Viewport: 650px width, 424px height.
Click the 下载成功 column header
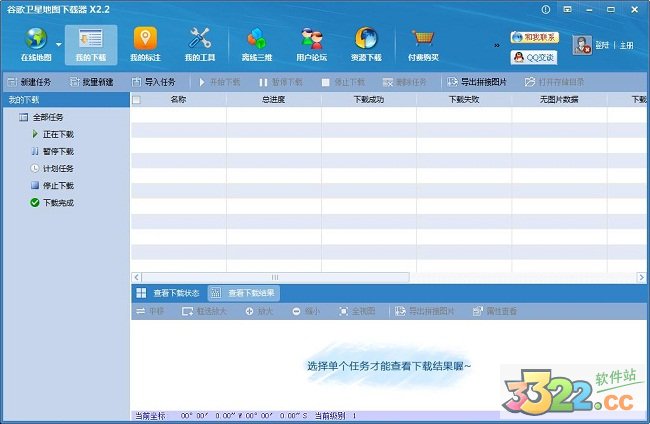coord(369,99)
